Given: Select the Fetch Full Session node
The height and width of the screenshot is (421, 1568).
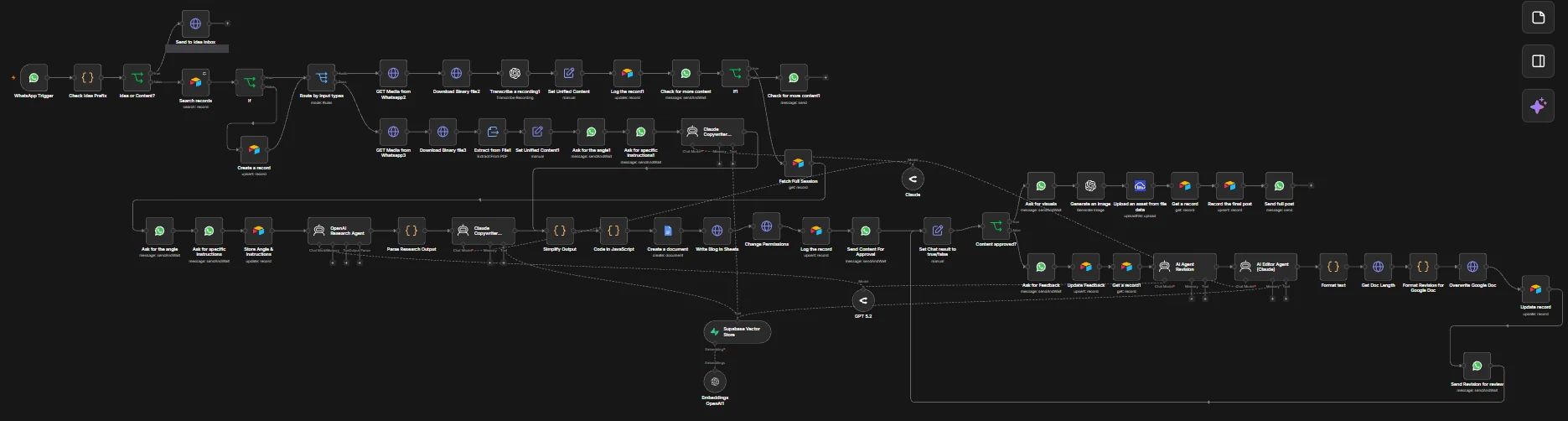Looking at the screenshot, I should coord(798,164).
